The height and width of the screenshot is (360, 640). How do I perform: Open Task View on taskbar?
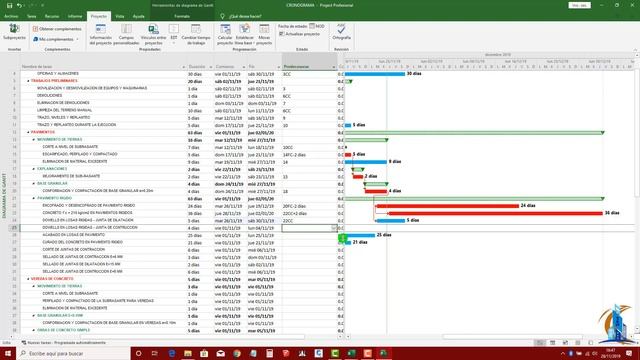(155, 353)
